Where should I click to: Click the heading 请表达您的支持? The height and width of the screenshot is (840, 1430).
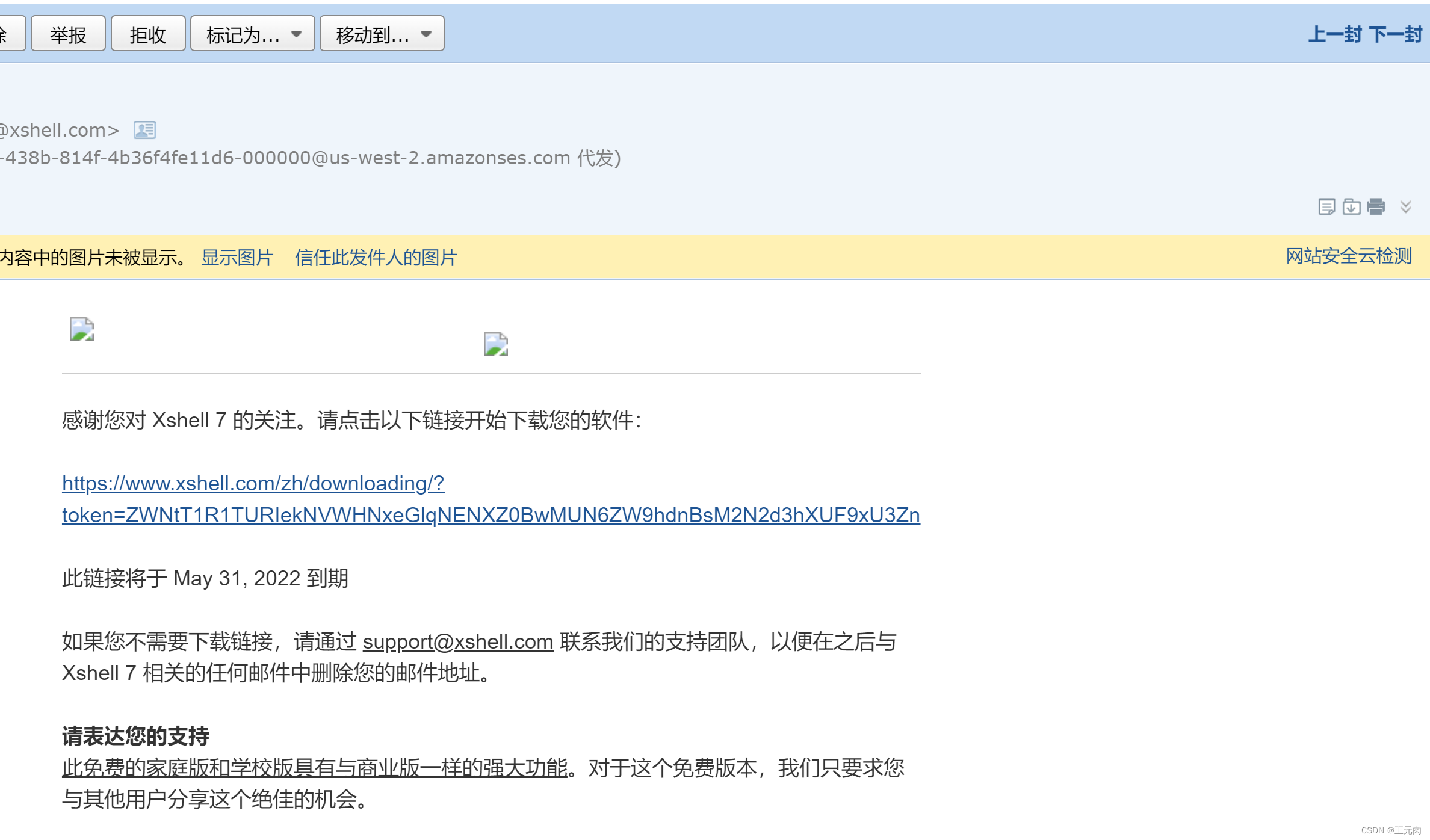[135, 736]
